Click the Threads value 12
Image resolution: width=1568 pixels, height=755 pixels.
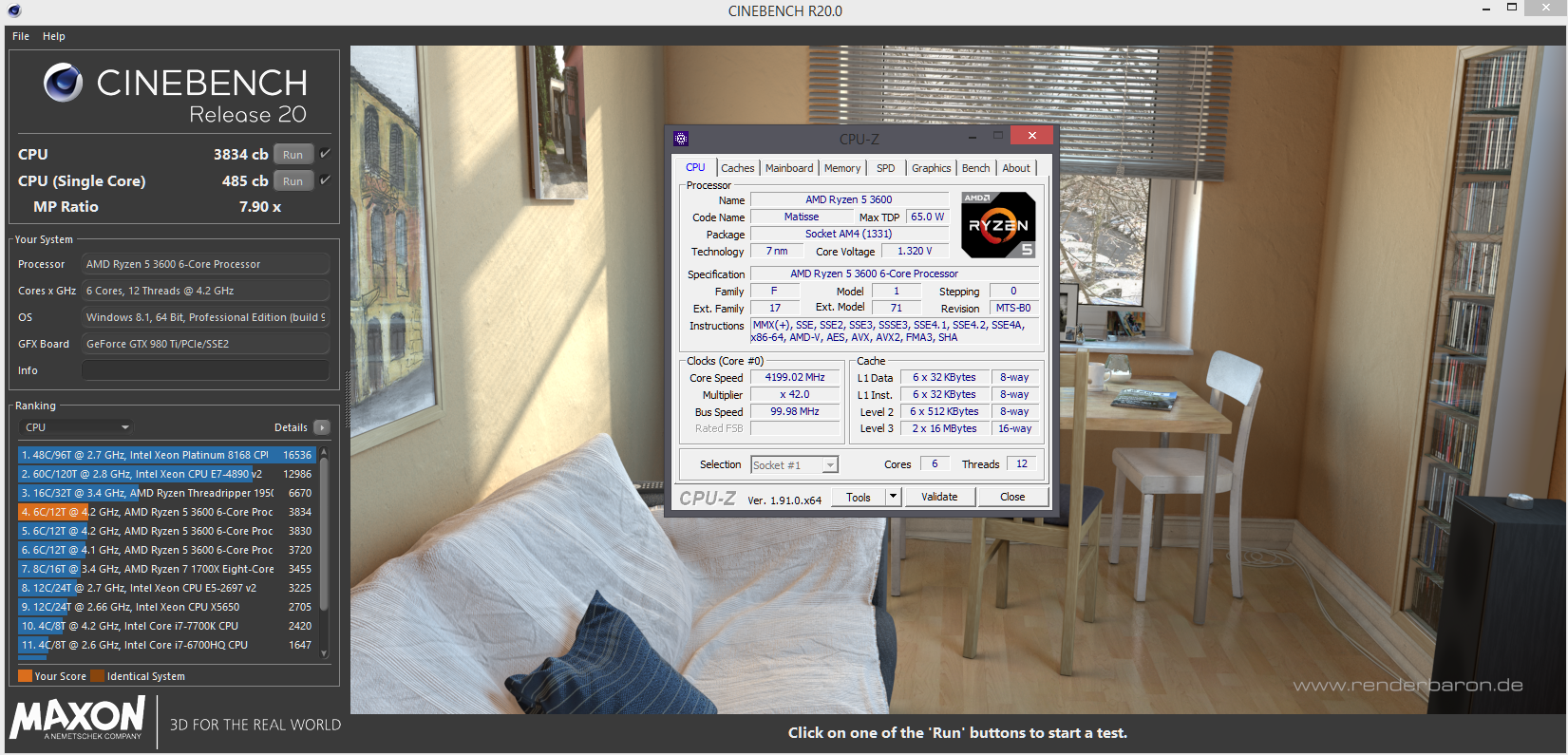[1022, 463]
